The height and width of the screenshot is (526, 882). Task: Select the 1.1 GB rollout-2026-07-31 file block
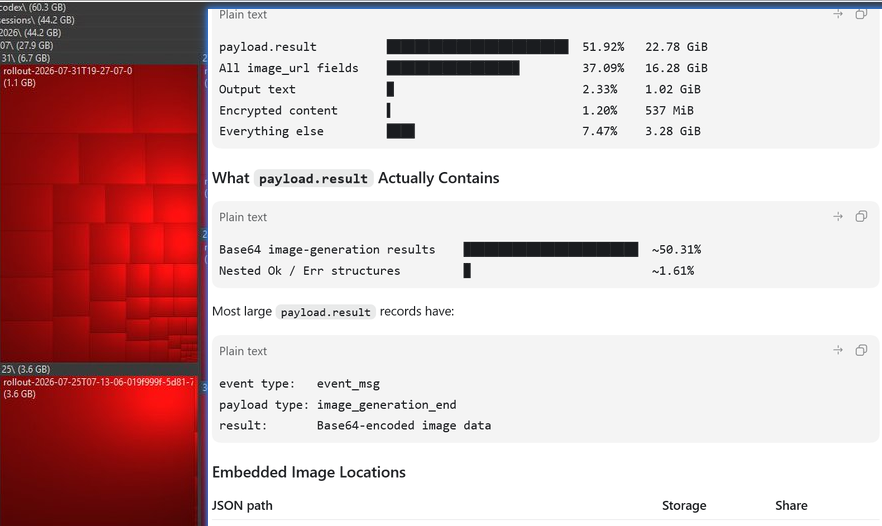coord(99,214)
